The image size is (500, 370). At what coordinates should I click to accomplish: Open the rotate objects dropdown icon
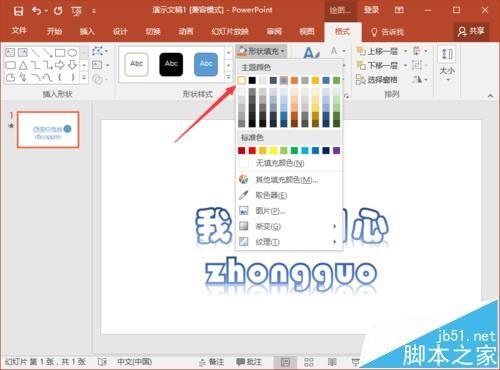click(419, 80)
